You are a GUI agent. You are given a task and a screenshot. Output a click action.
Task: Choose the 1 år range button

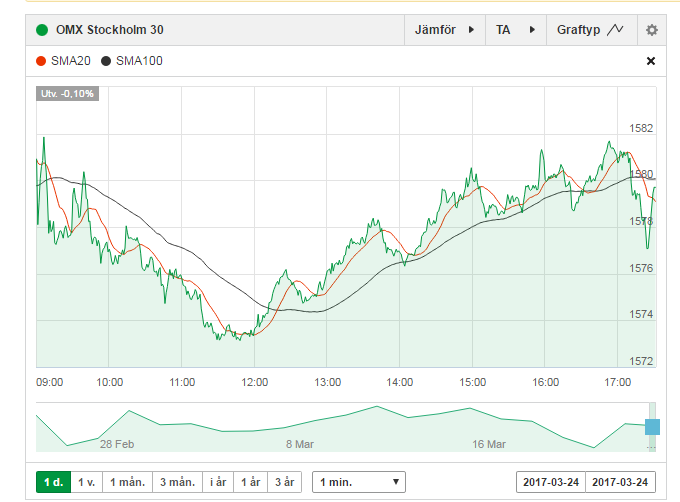[251, 482]
